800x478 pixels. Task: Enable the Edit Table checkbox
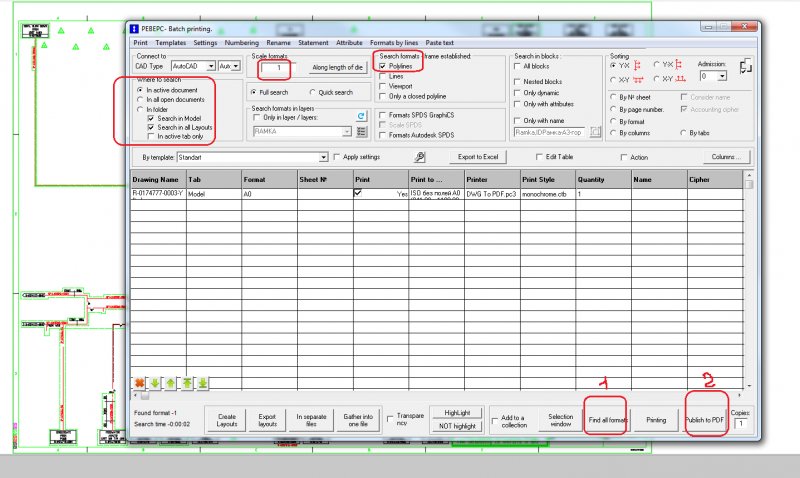coord(539,157)
